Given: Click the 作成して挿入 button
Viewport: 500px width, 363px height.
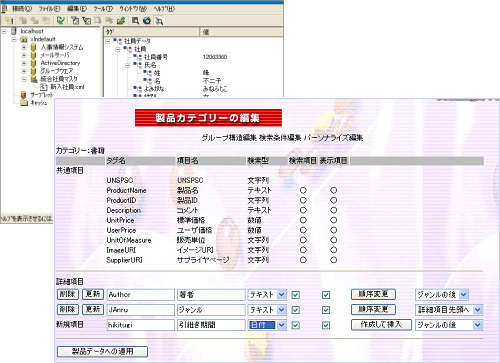Looking at the screenshot, I should [381, 325].
